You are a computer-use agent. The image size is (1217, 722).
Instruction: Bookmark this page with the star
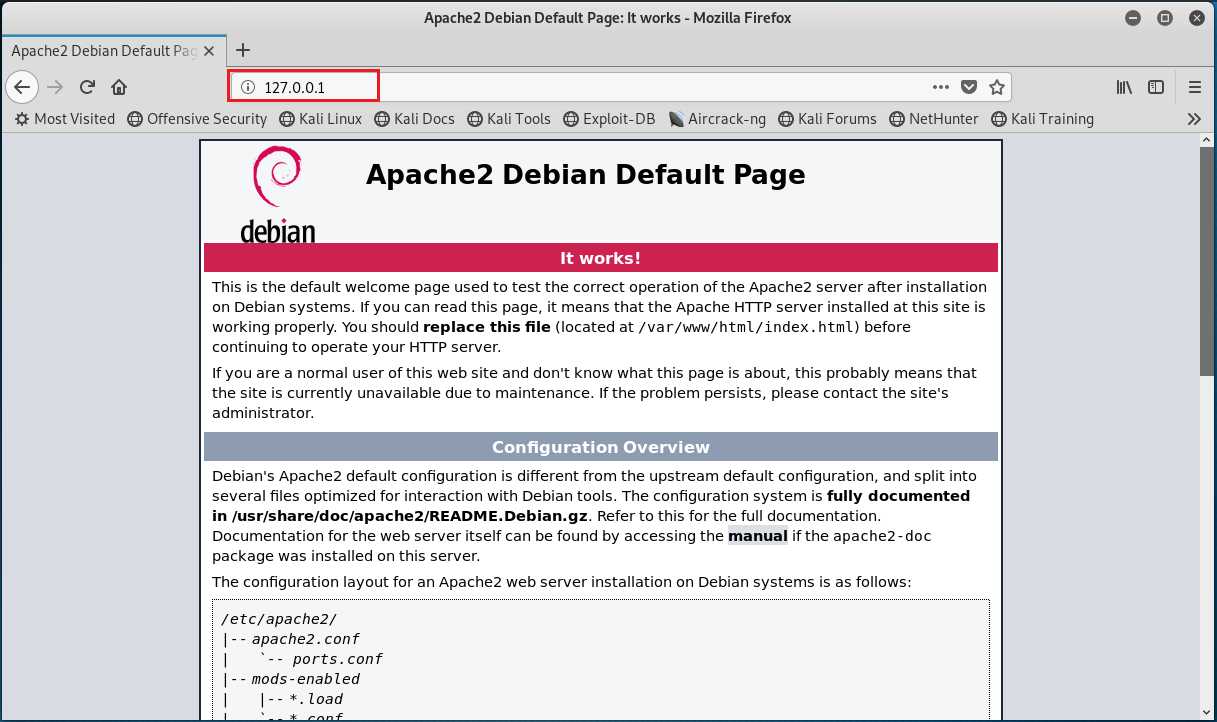pos(997,87)
